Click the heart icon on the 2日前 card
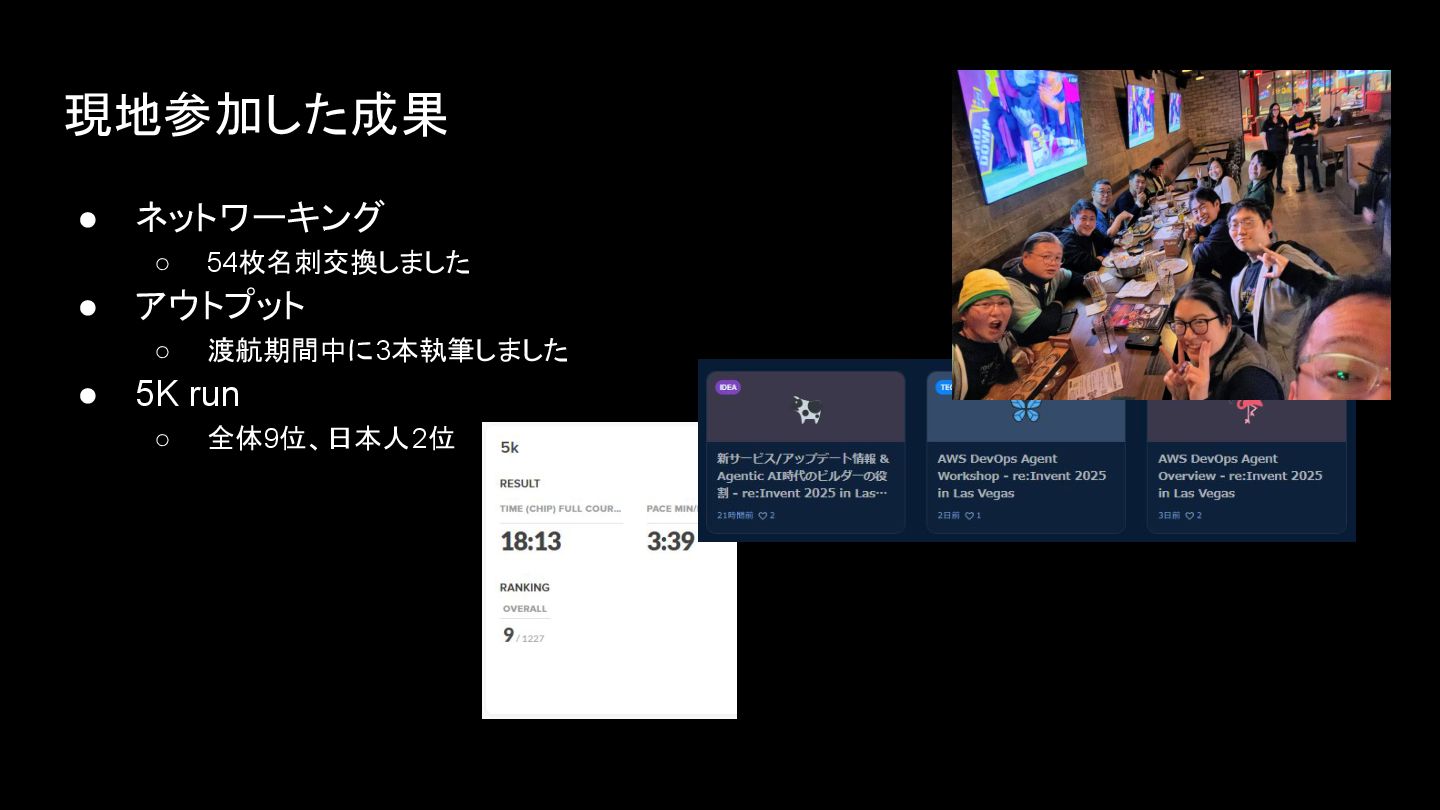This screenshot has width=1440, height=810. tap(969, 516)
